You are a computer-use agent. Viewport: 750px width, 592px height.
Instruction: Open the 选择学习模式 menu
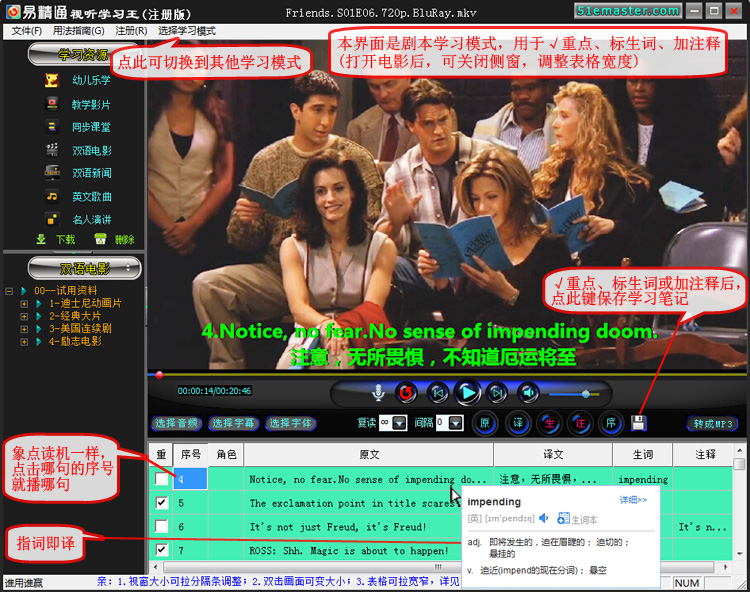tap(186, 31)
